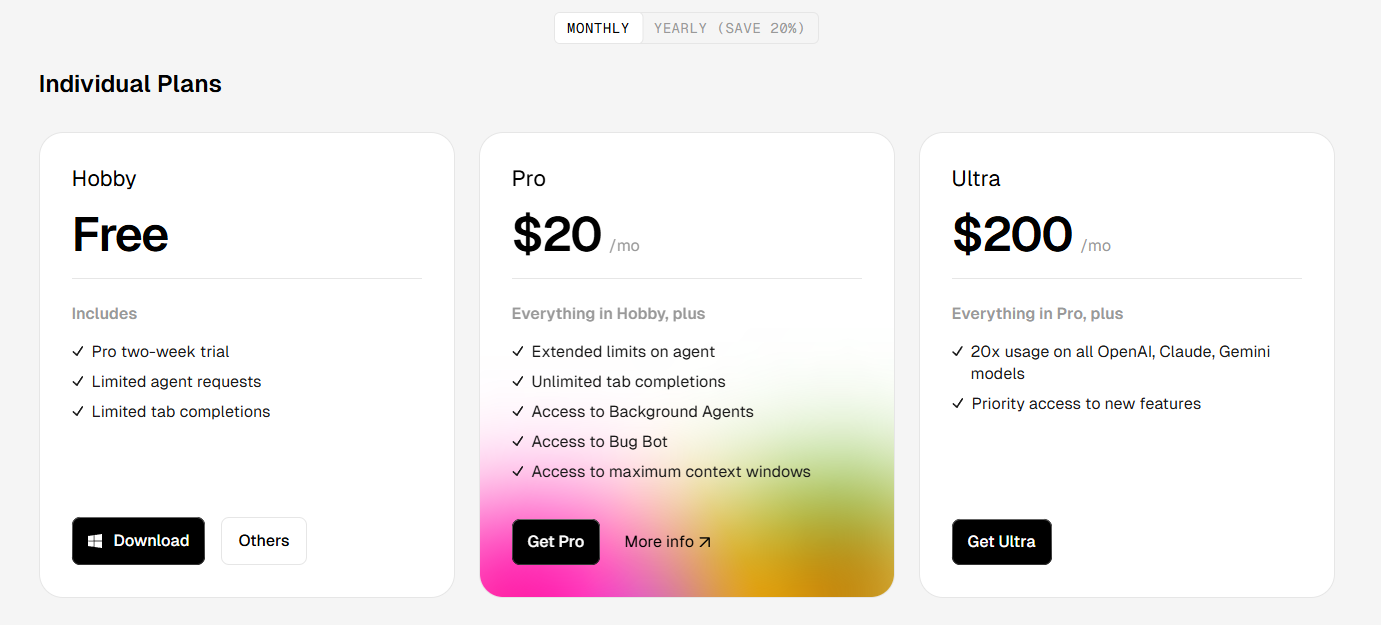Screen dimensions: 1381x625
Task: Download the Hobby plan for Windows
Action: (x=138, y=541)
